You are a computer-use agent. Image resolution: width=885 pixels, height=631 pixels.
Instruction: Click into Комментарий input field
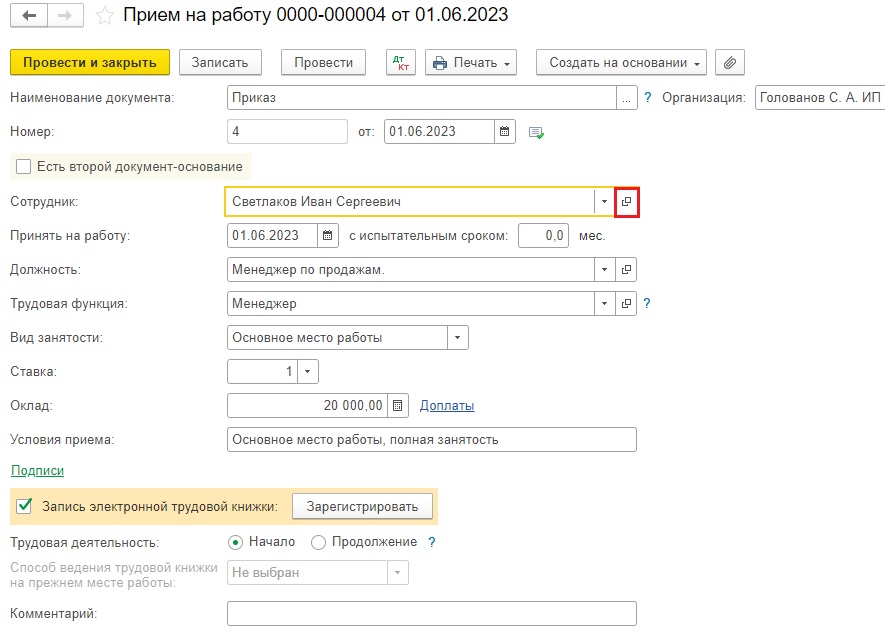(x=431, y=613)
